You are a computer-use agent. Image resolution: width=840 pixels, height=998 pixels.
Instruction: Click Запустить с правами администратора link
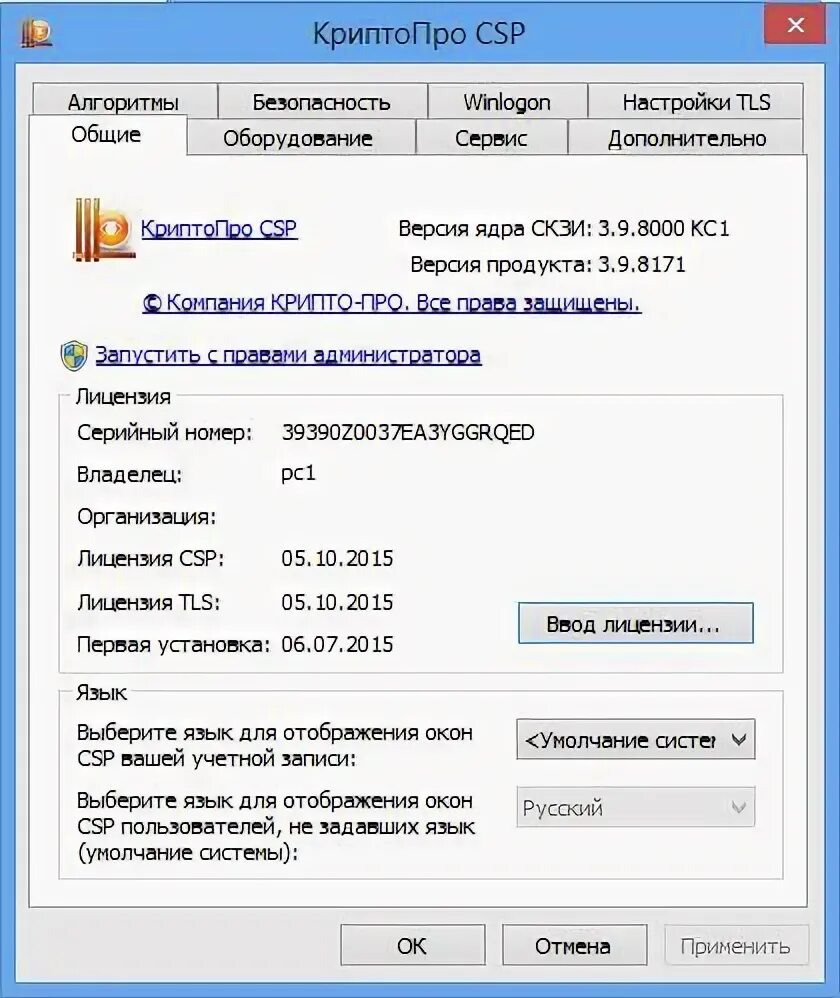pos(288,355)
